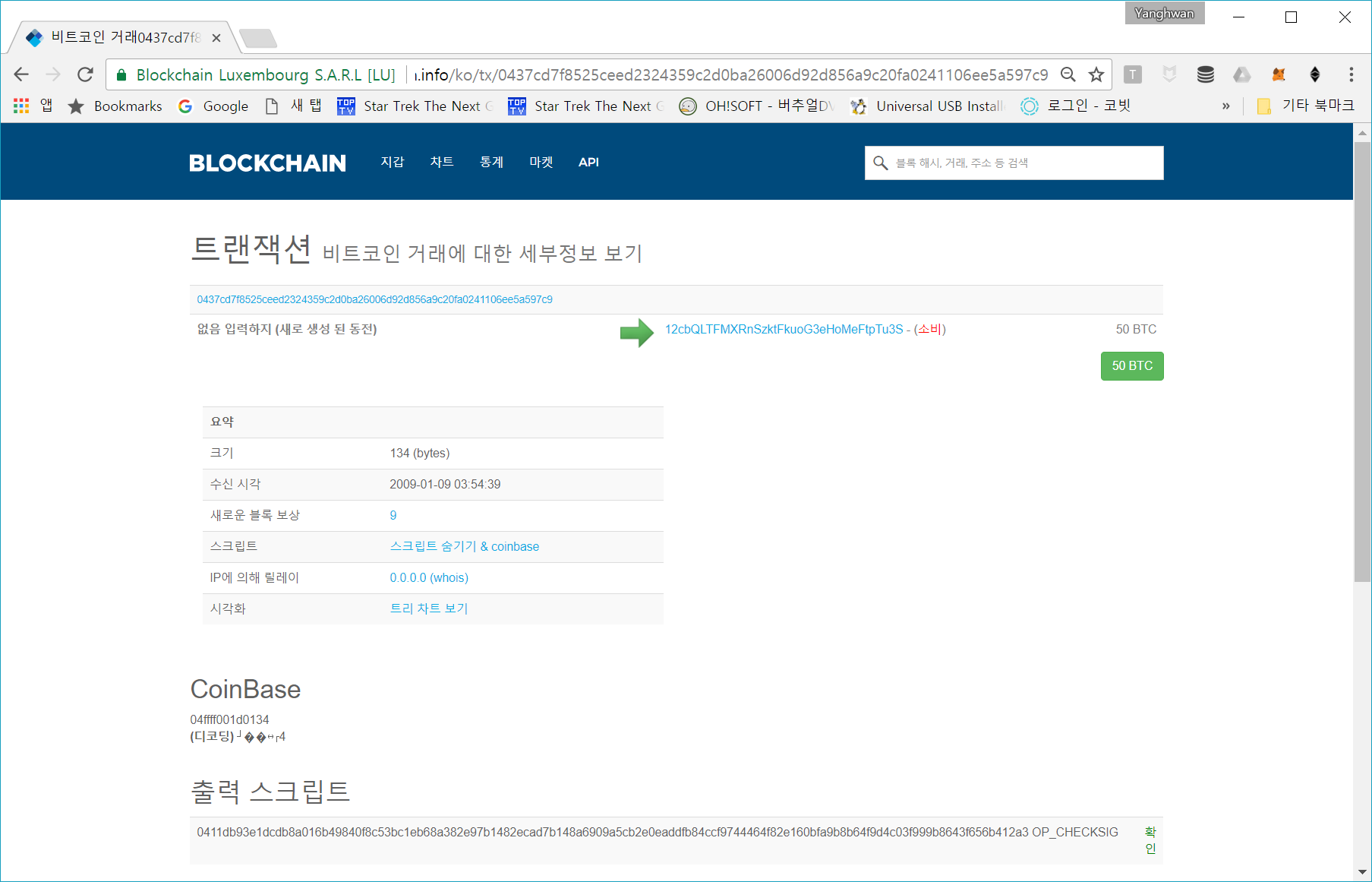Click the scrollbar up arrow

click(x=1362, y=133)
